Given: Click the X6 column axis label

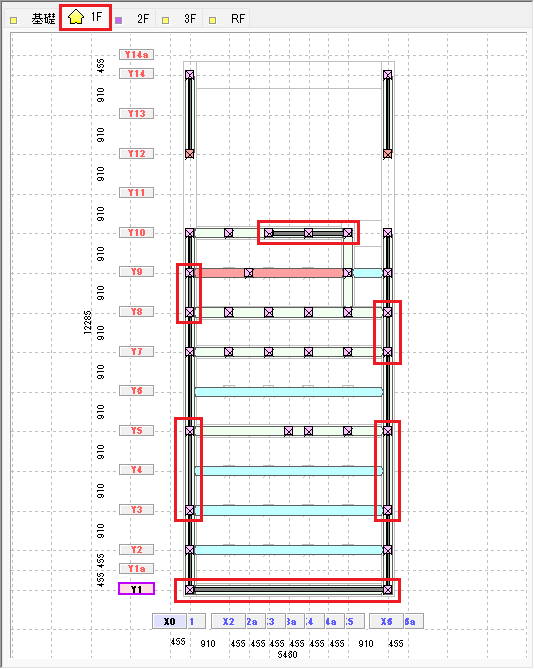Looking at the screenshot, I should pos(386,621).
